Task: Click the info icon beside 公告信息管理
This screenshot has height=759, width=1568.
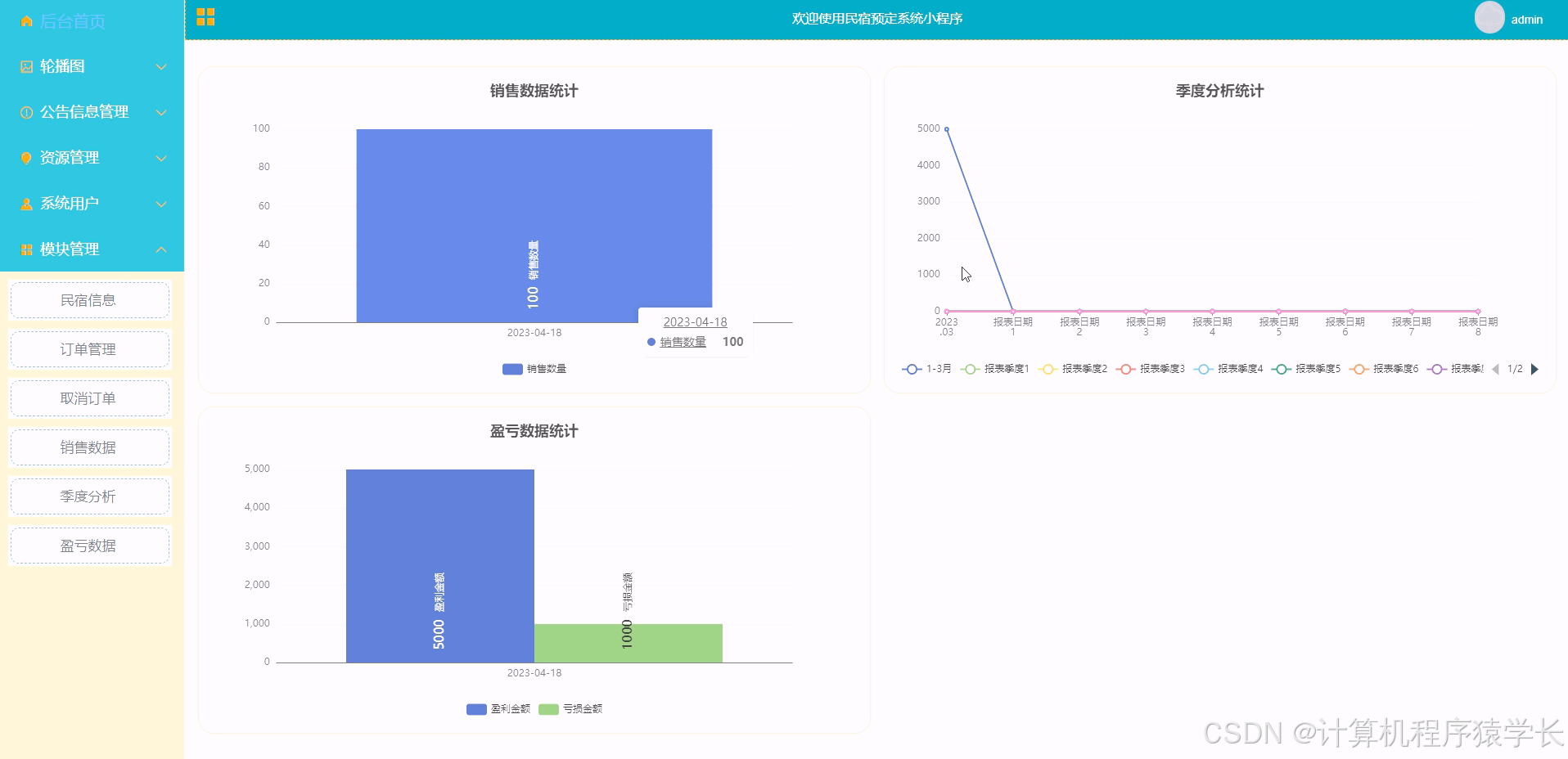Action: pyautogui.click(x=26, y=112)
